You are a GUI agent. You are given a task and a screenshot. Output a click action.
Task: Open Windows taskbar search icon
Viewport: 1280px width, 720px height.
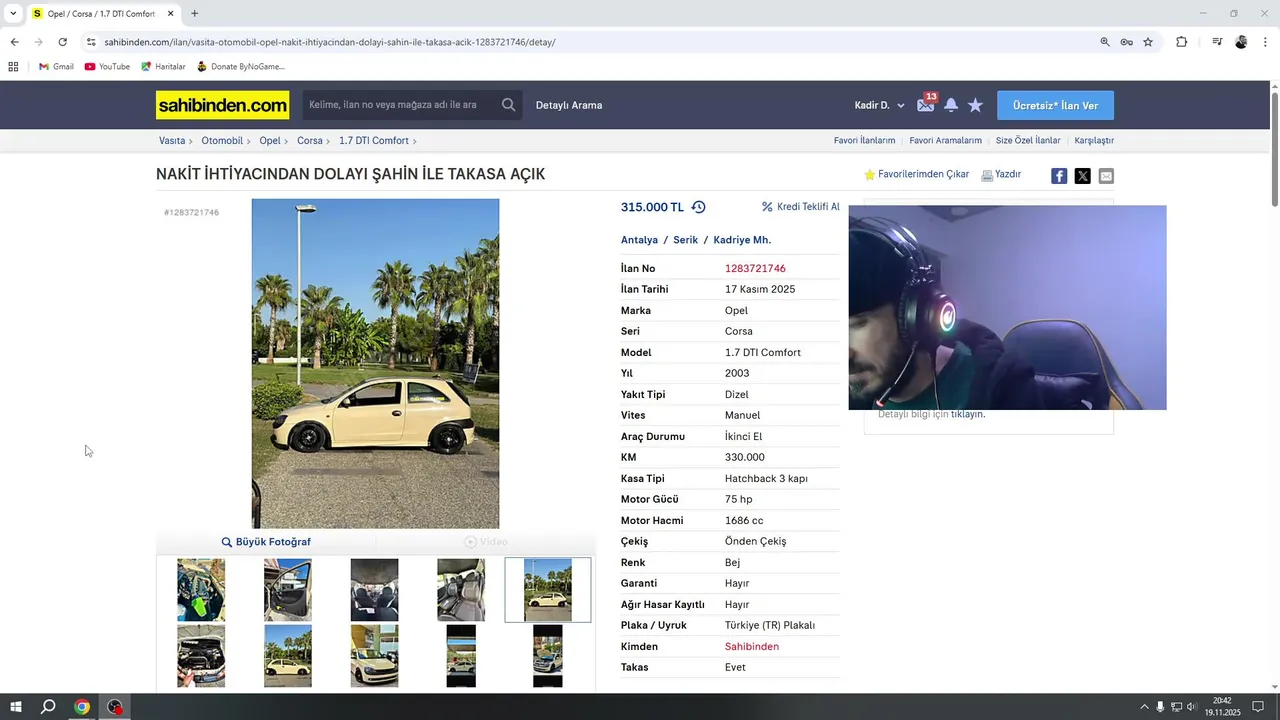coord(48,707)
